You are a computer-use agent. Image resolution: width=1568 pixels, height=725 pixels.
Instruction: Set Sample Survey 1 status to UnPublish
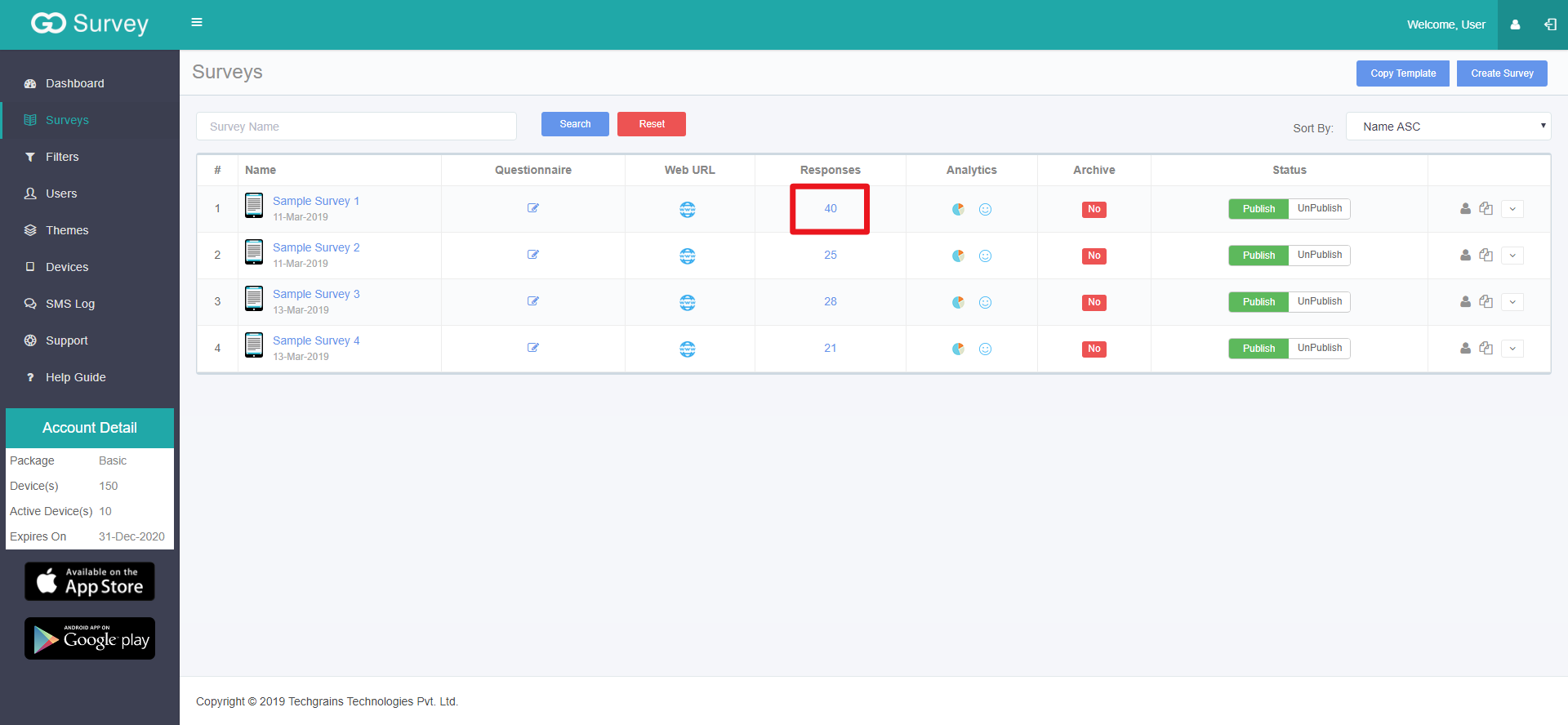tap(1320, 209)
